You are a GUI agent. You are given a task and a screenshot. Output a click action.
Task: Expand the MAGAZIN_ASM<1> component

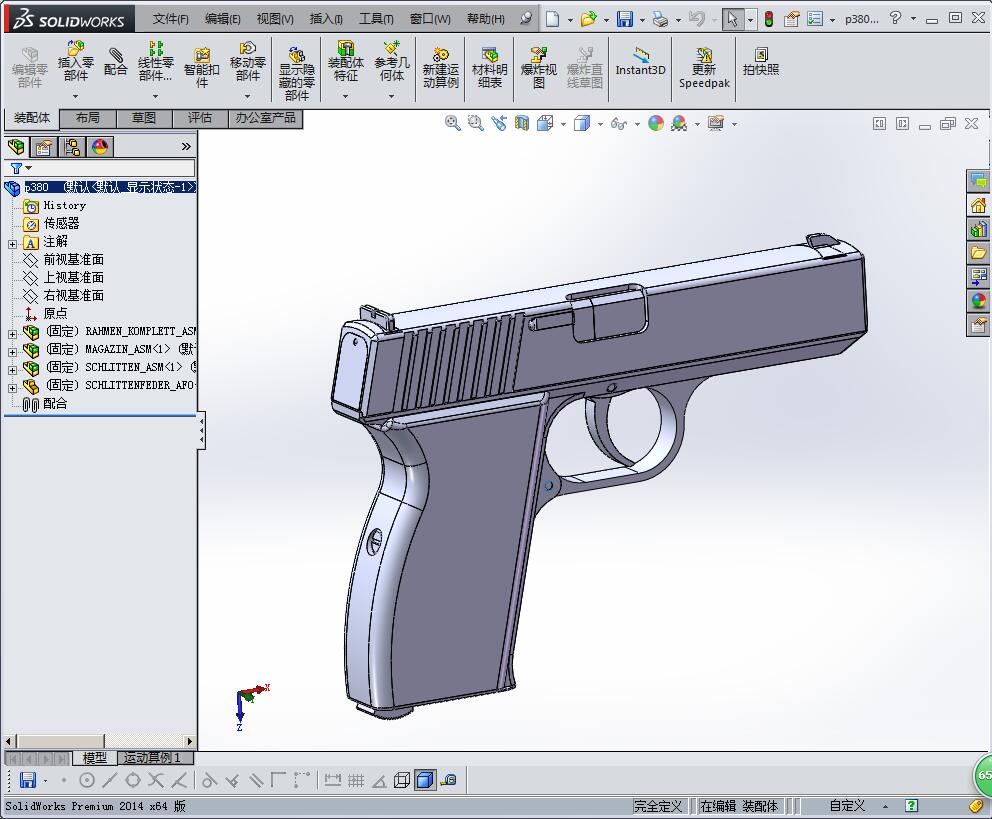(12, 352)
